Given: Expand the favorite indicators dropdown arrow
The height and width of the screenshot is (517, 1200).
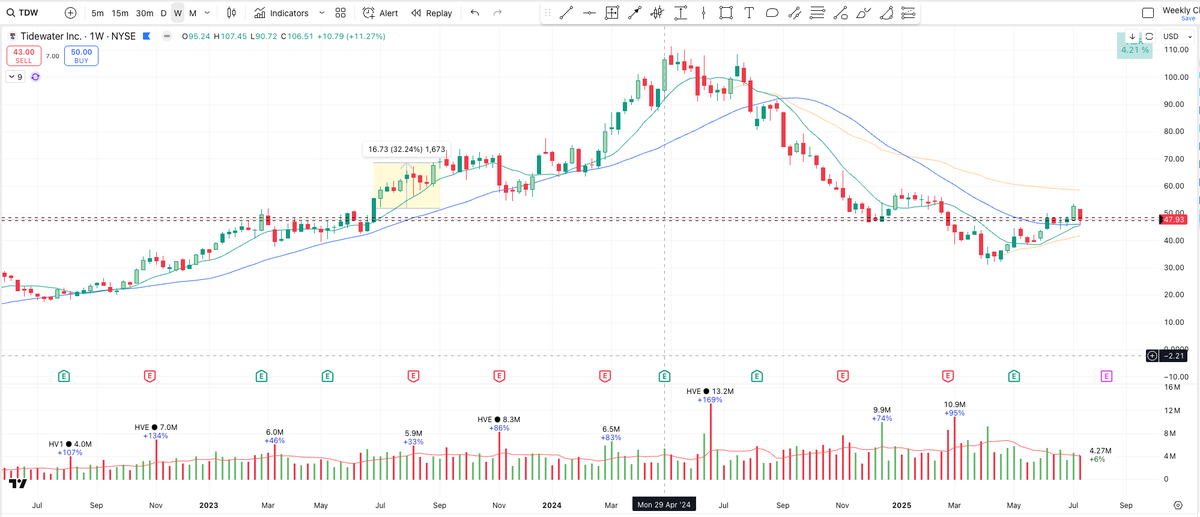Looking at the screenshot, I should (x=321, y=13).
